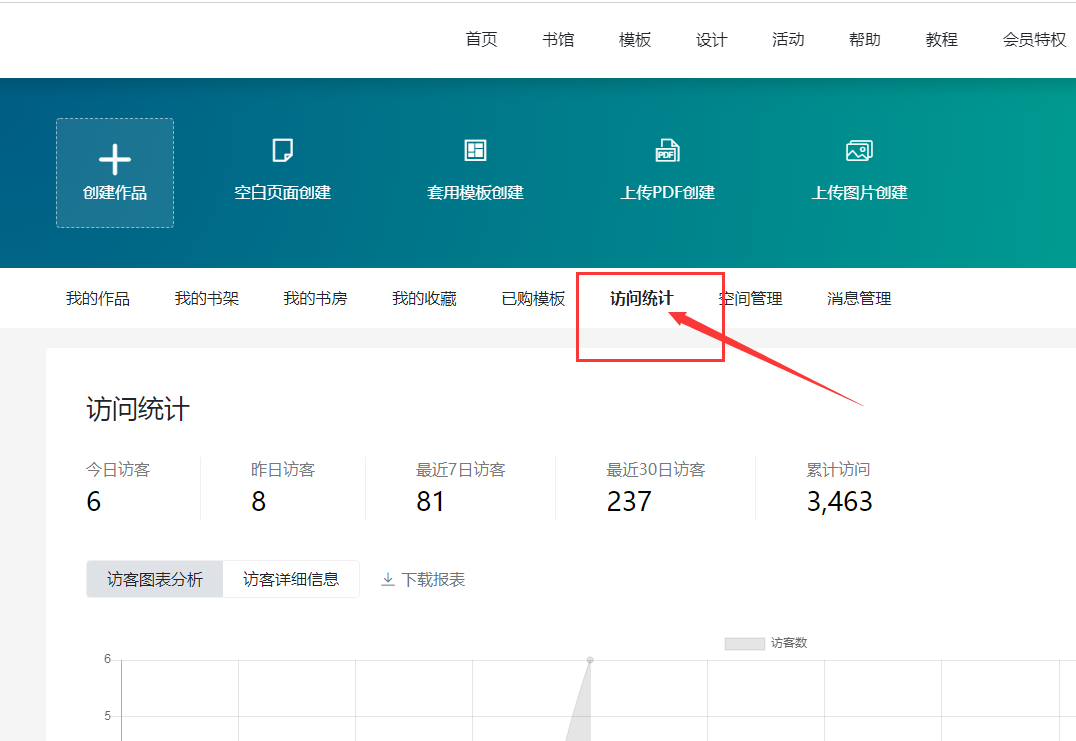The width and height of the screenshot is (1076, 741).
Task: Go to 模板 in the top navigation
Action: 635,40
